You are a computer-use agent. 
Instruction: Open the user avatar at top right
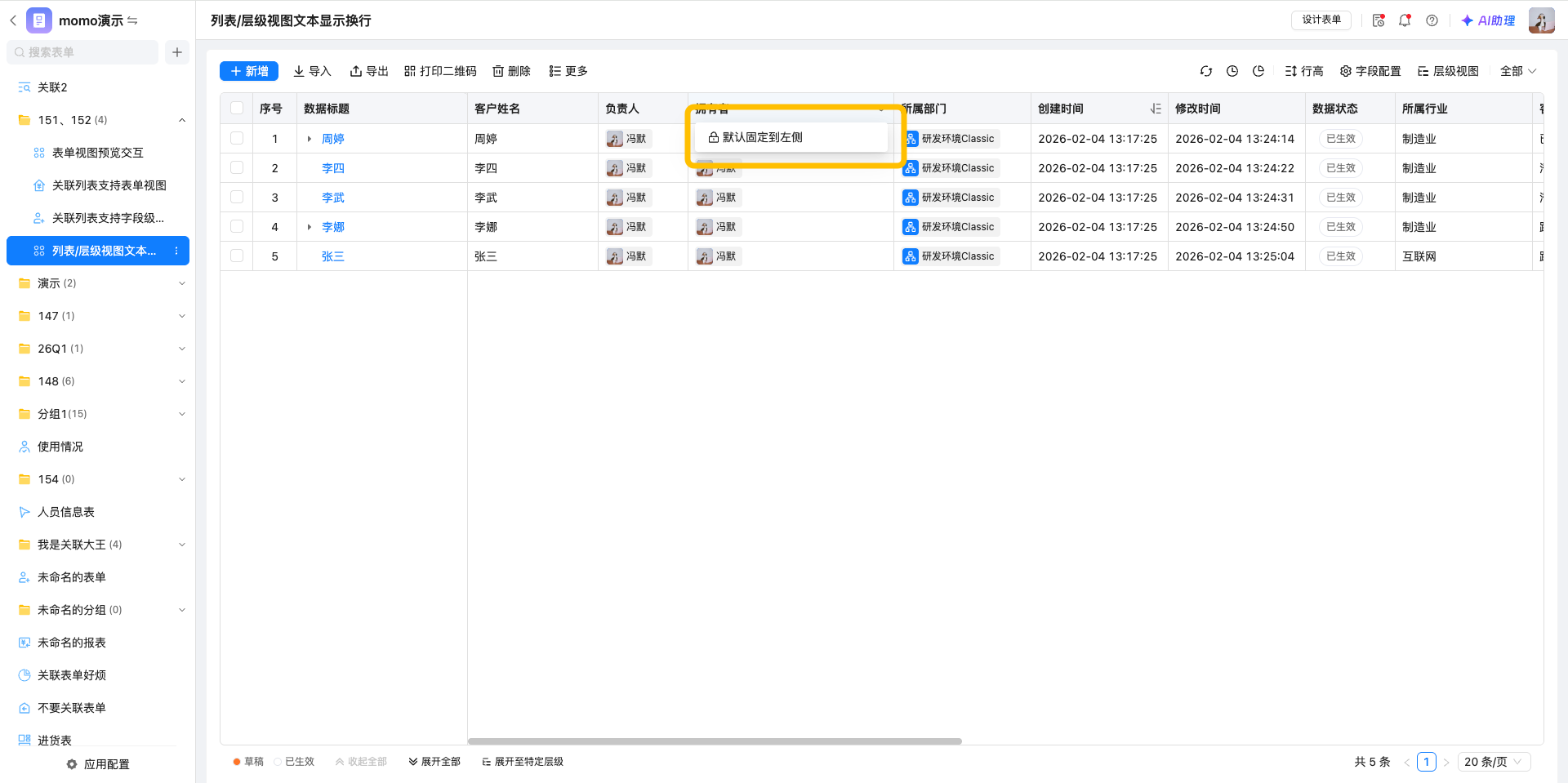click(x=1541, y=20)
